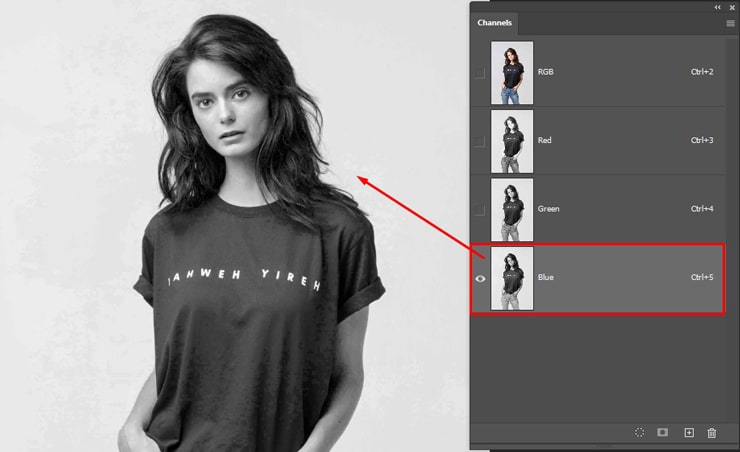740x452 pixels.
Task: Click Save selection as channel icon
Action: pos(662,432)
